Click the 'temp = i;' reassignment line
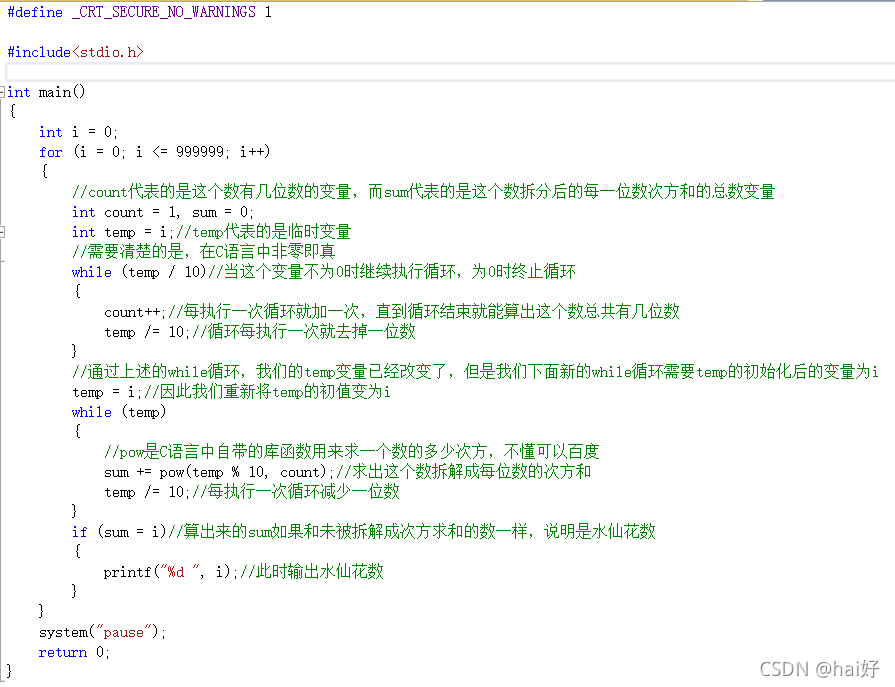This screenshot has height=687, width=895. [231, 391]
